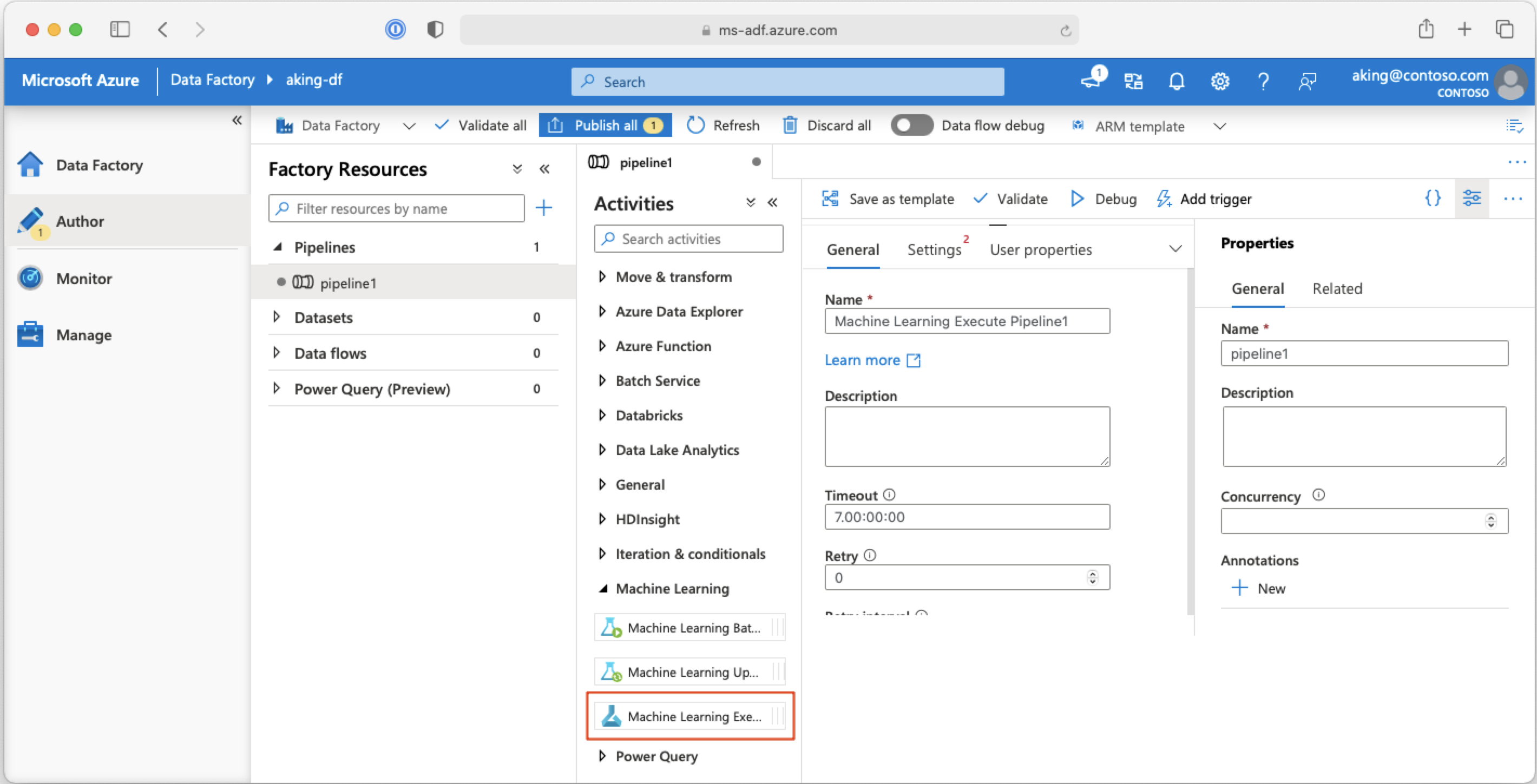
Task: Click the Timeout input field
Action: pyautogui.click(x=966, y=516)
